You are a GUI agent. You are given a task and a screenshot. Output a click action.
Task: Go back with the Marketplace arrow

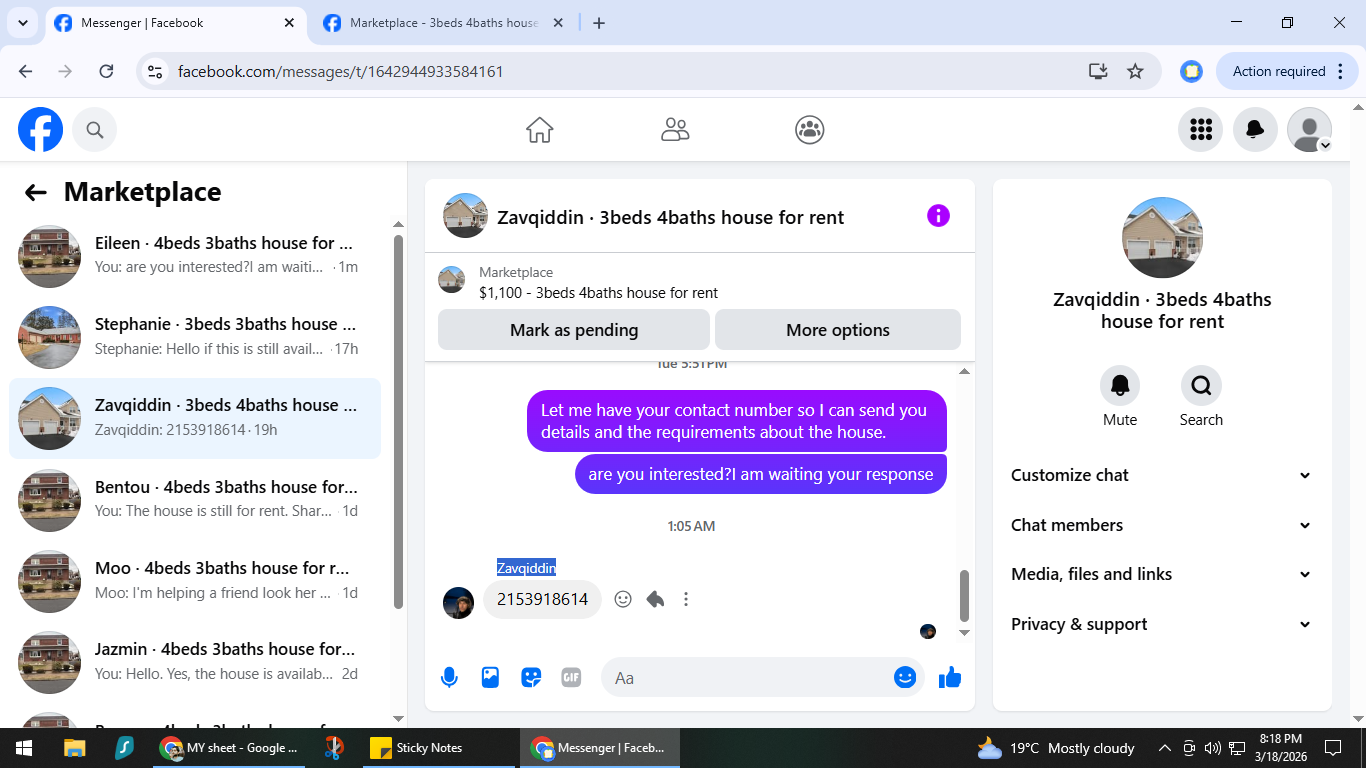[36, 193]
